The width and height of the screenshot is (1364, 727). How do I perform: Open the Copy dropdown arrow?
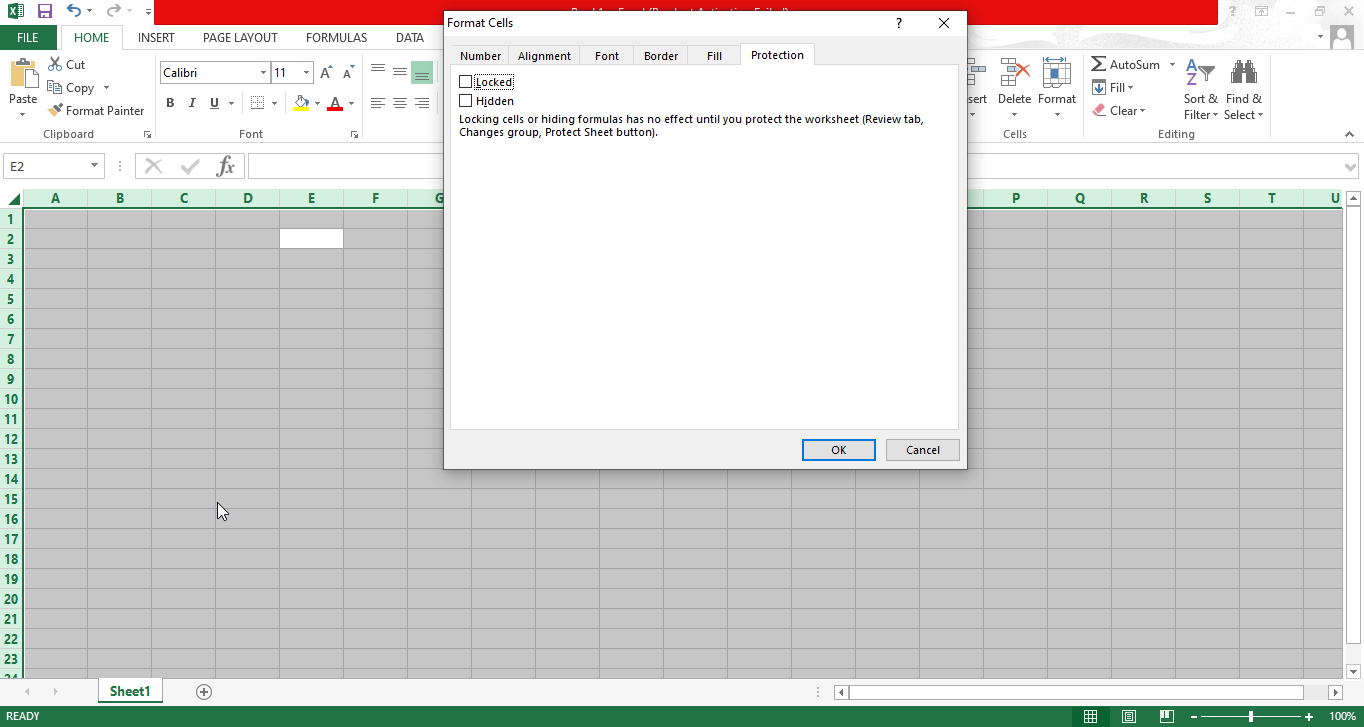106,88
